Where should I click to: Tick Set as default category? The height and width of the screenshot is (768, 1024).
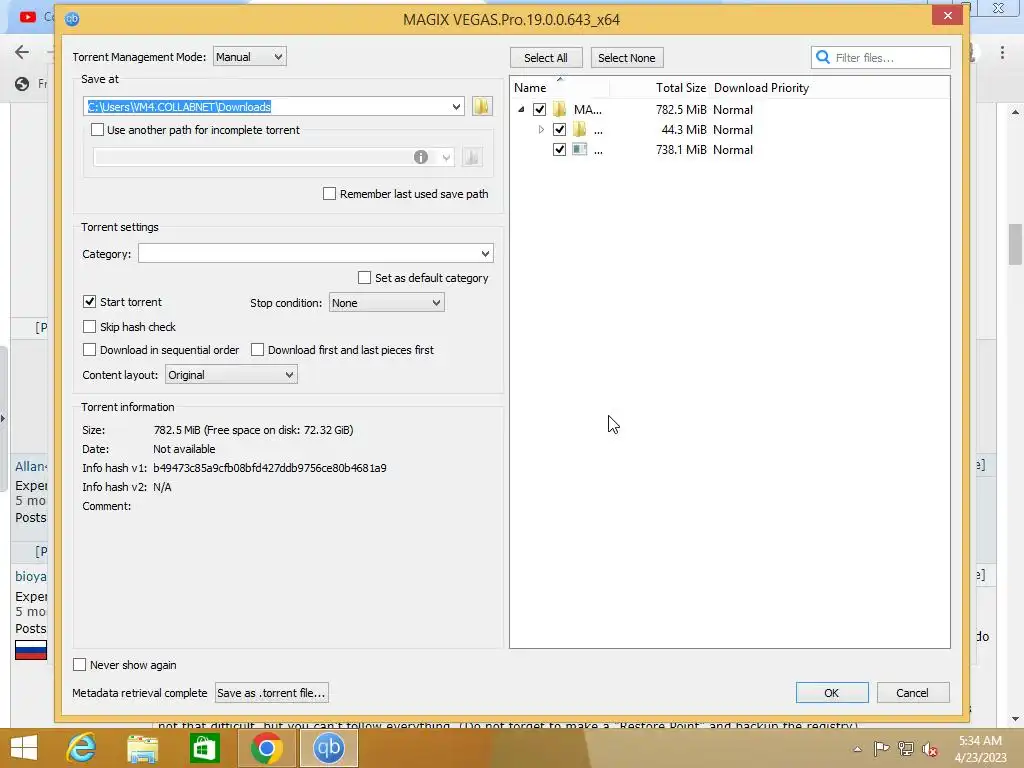(364, 278)
